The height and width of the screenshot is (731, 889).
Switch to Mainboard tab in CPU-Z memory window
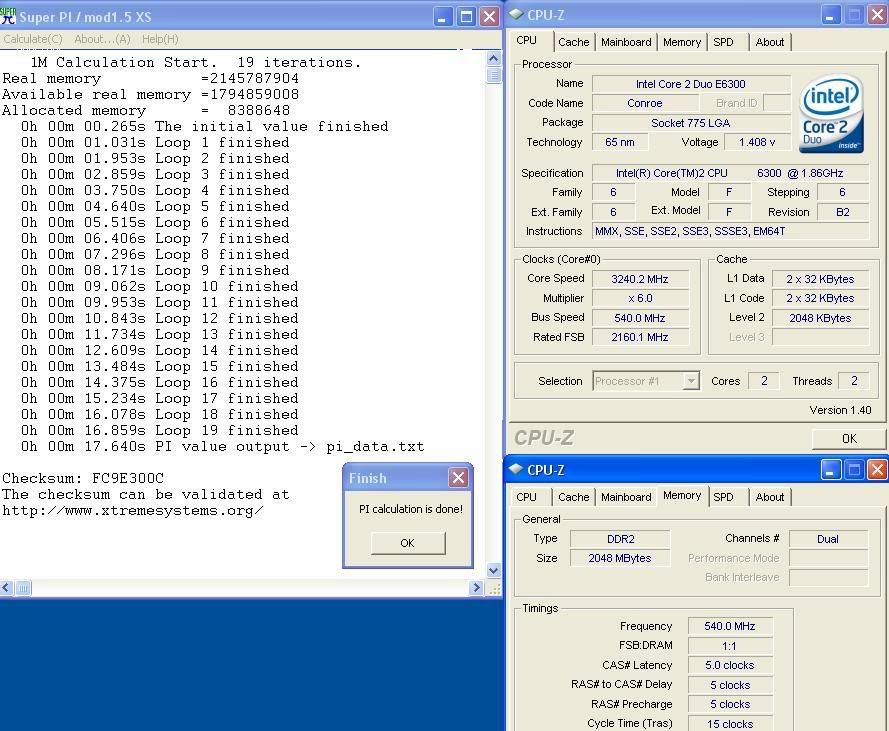click(626, 497)
